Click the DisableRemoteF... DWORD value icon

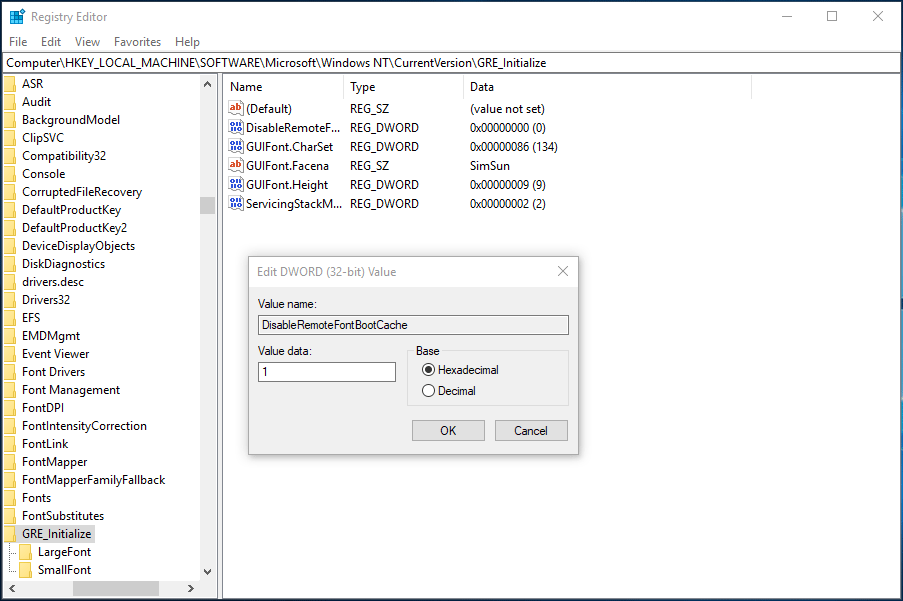(236, 127)
